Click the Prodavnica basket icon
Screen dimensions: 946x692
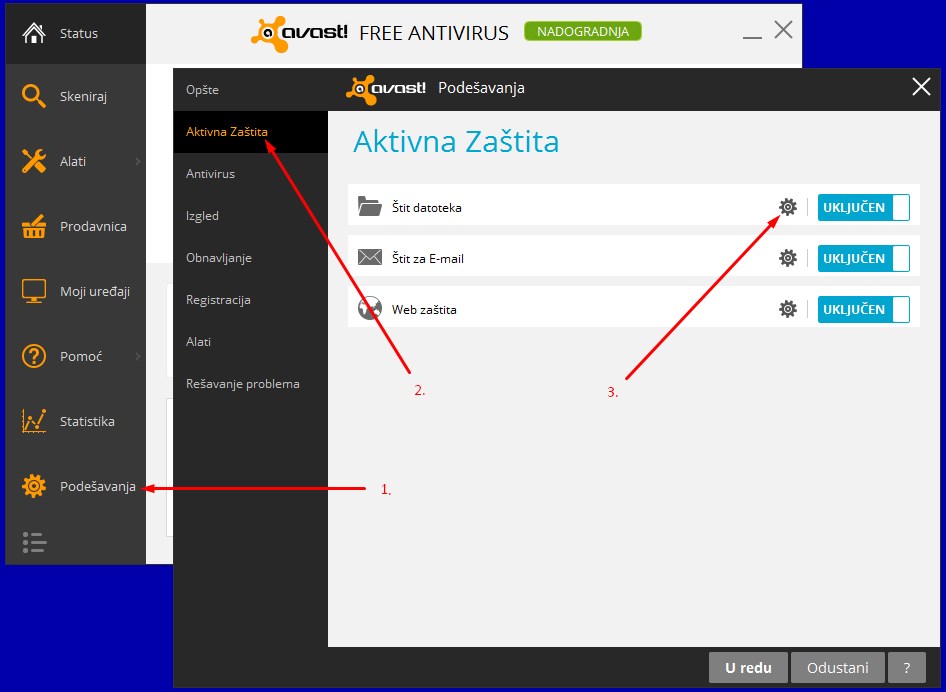click(x=34, y=226)
